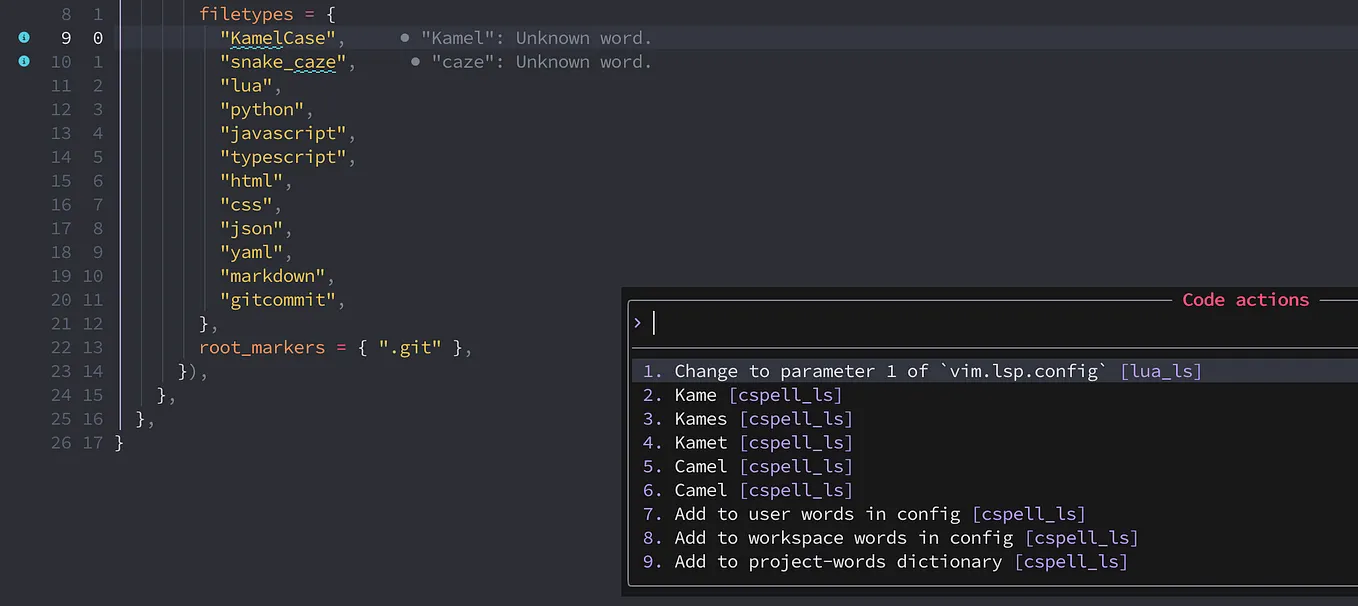Click the bullet before the Kamel diagnostic message
The image size is (1358, 606).
point(404,38)
